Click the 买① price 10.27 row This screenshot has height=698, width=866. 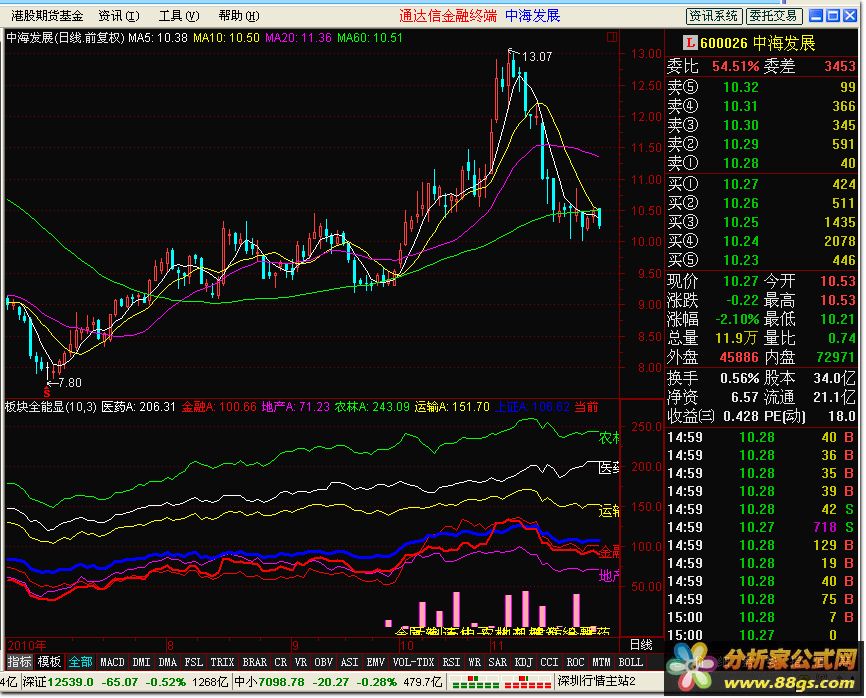(x=761, y=184)
